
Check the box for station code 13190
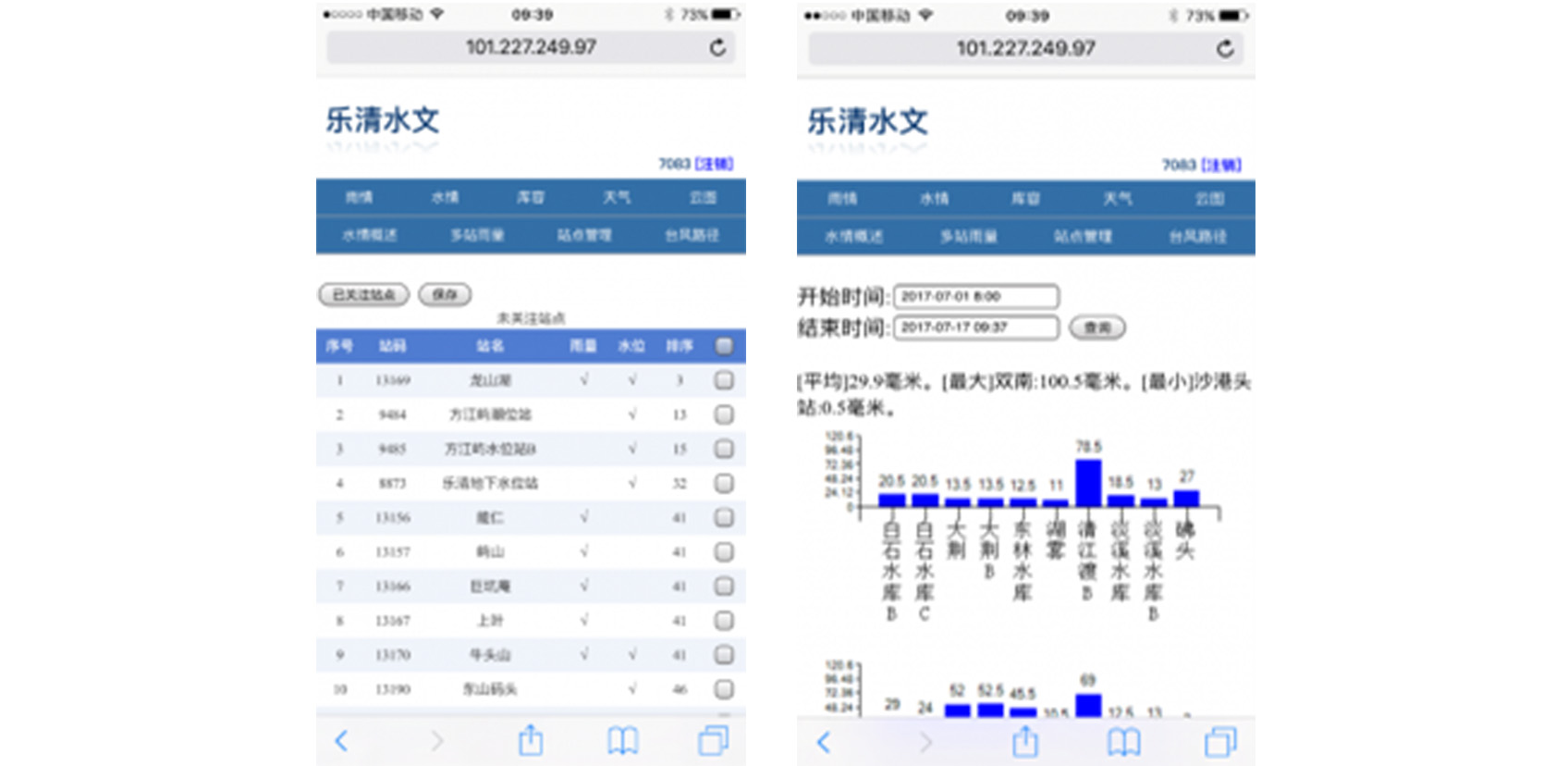[x=724, y=688]
